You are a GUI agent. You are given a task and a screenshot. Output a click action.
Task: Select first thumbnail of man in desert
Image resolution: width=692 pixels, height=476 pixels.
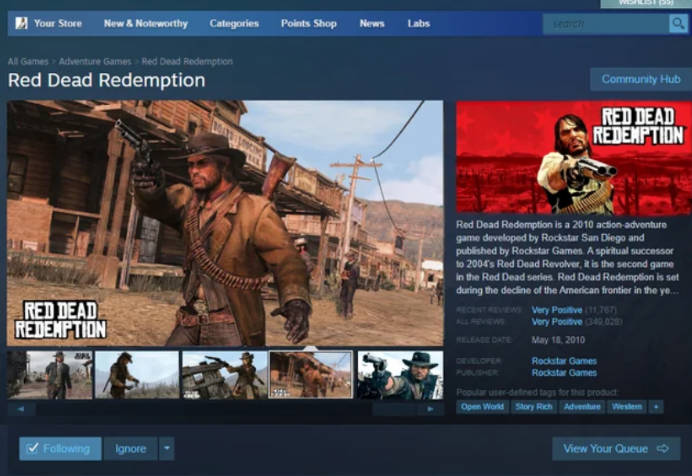50,375
